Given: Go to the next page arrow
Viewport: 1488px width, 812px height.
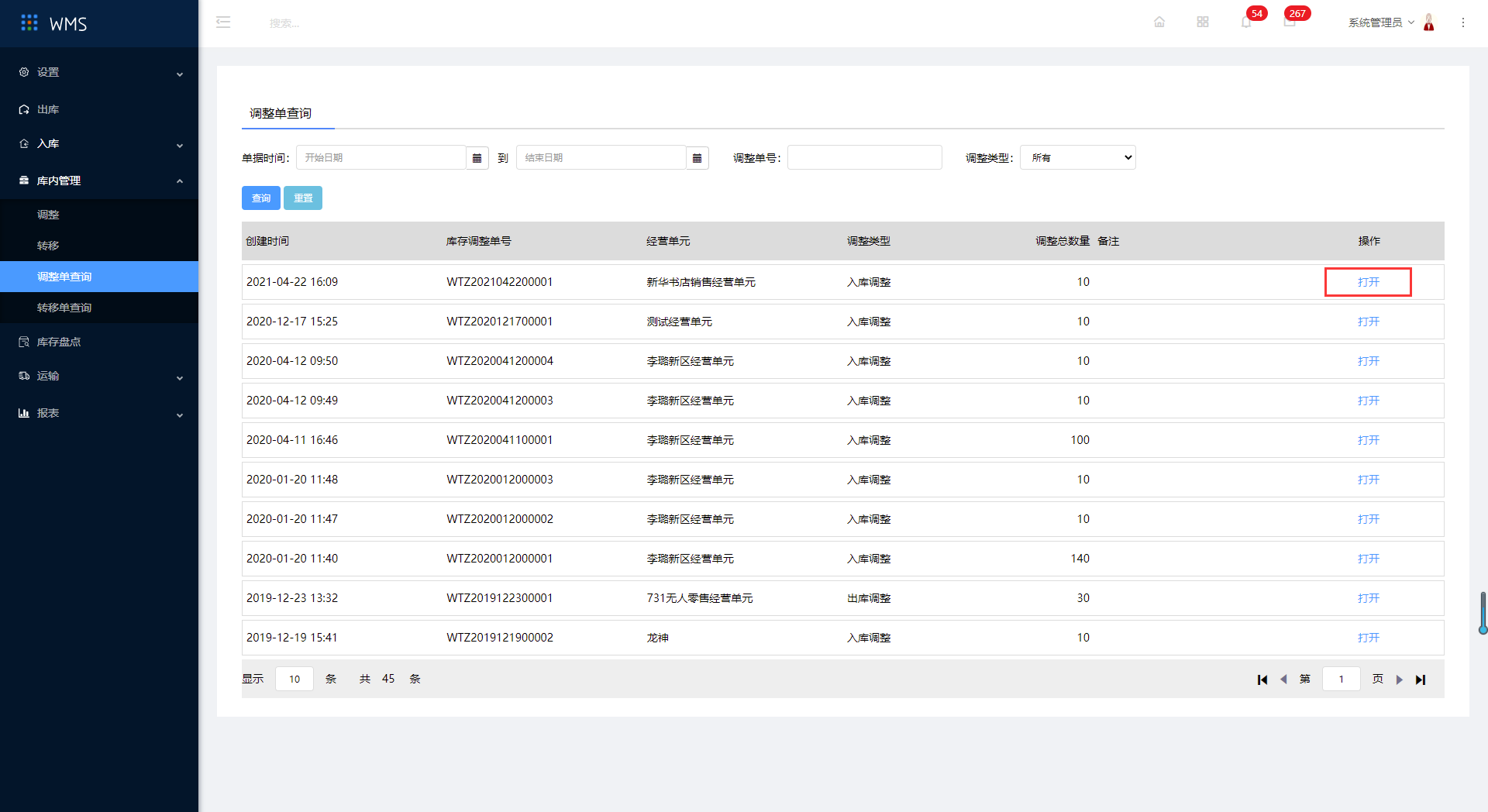Looking at the screenshot, I should (1400, 680).
